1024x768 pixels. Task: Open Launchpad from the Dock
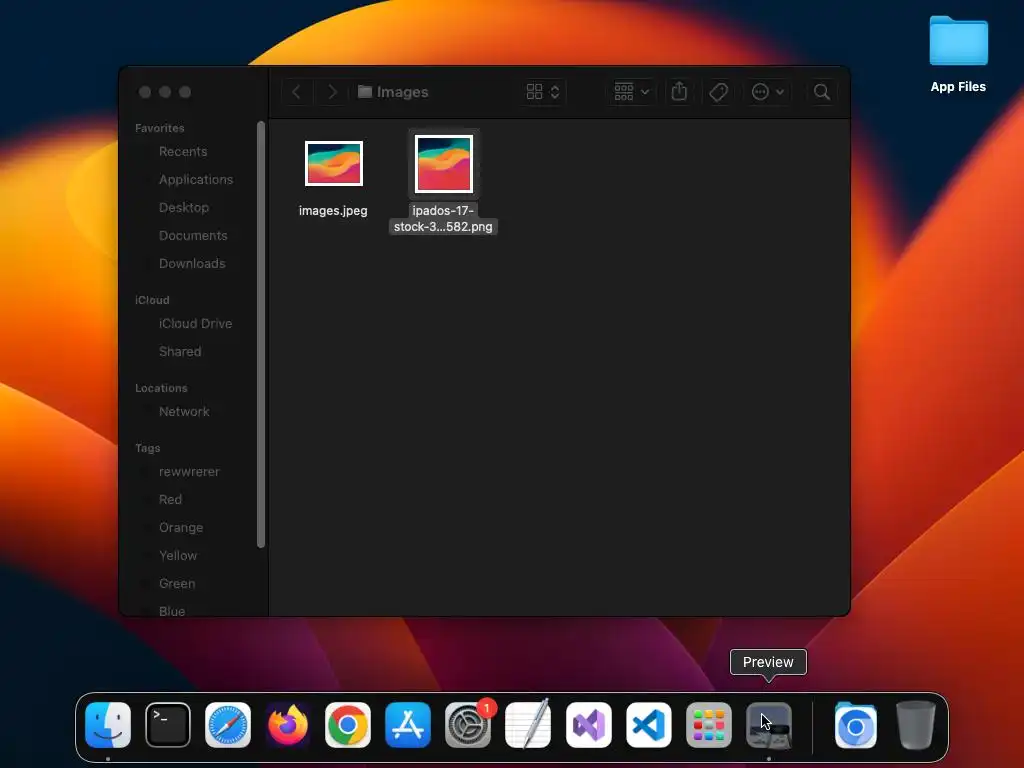tap(709, 725)
